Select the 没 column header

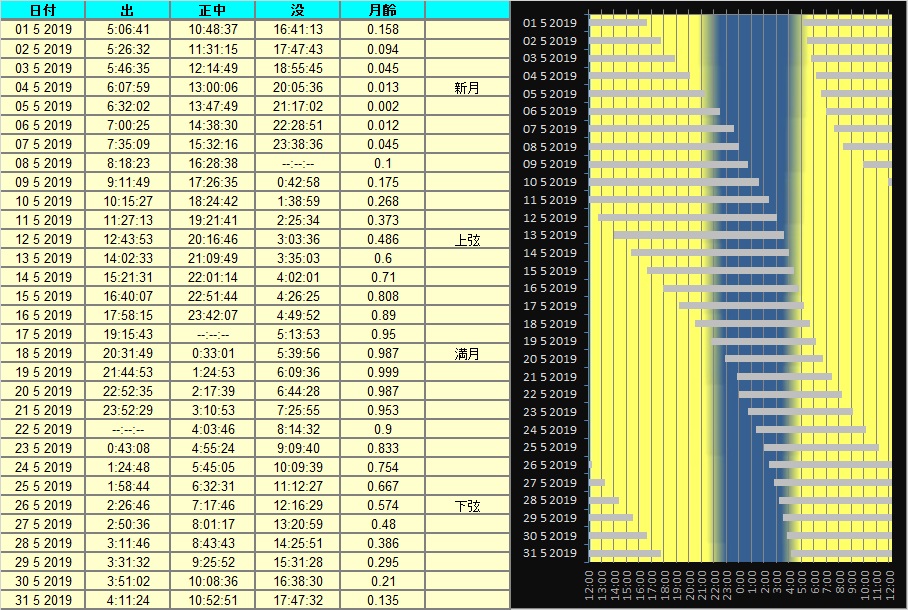[x=297, y=10]
